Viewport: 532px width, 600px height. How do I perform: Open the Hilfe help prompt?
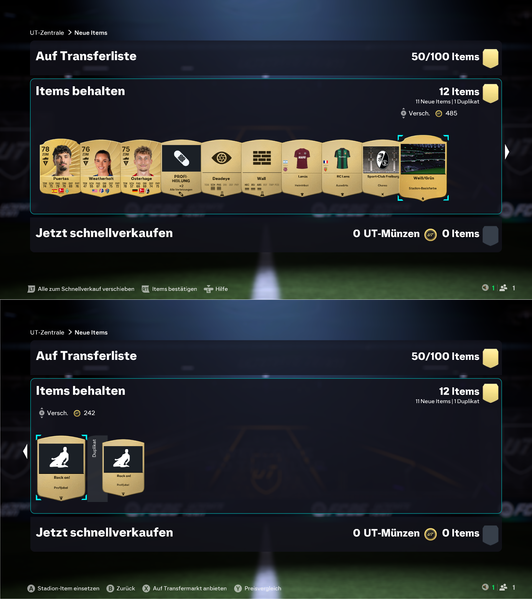[216, 289]
